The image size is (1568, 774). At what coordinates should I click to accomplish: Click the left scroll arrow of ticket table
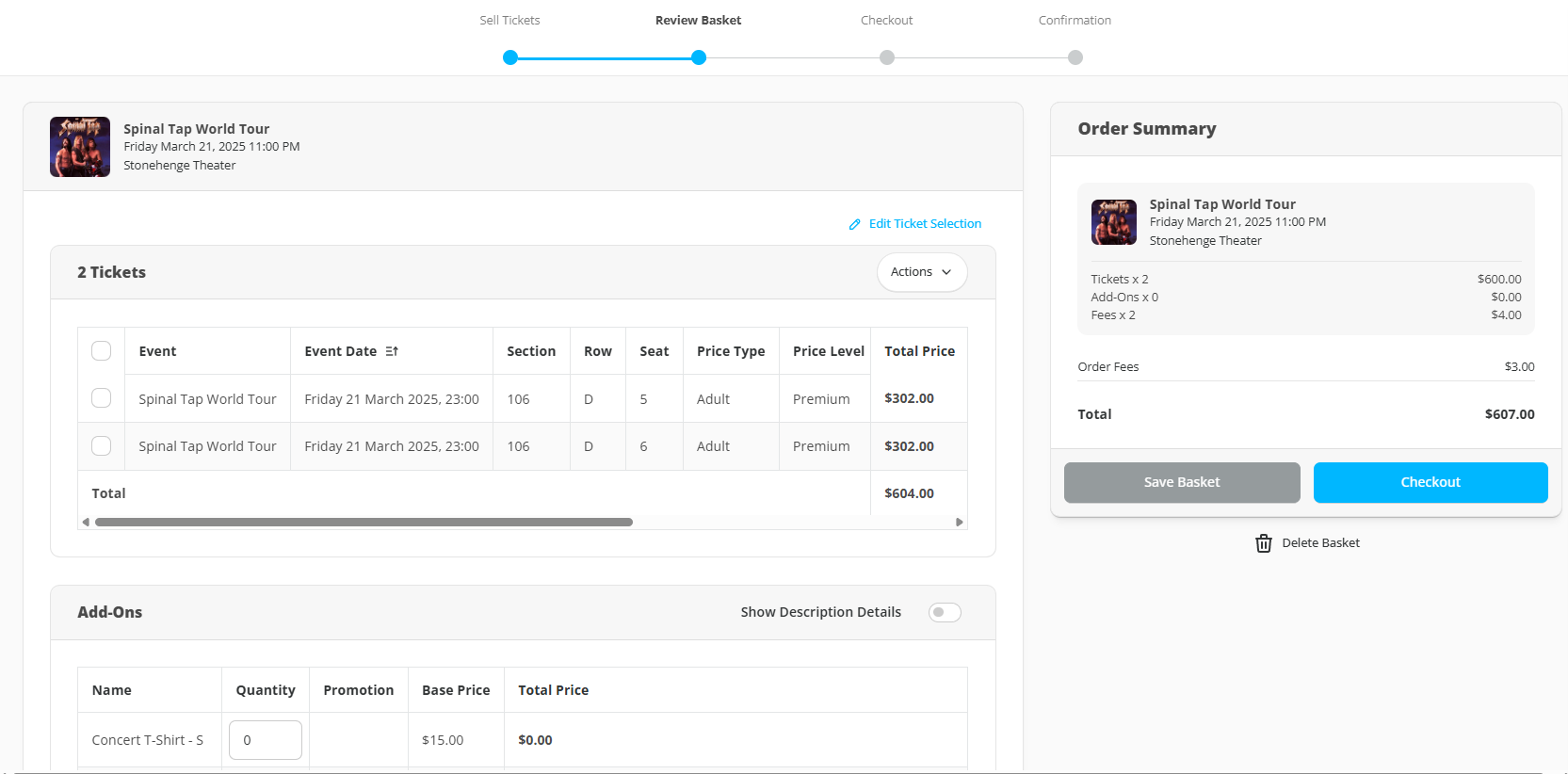[86, 522]
